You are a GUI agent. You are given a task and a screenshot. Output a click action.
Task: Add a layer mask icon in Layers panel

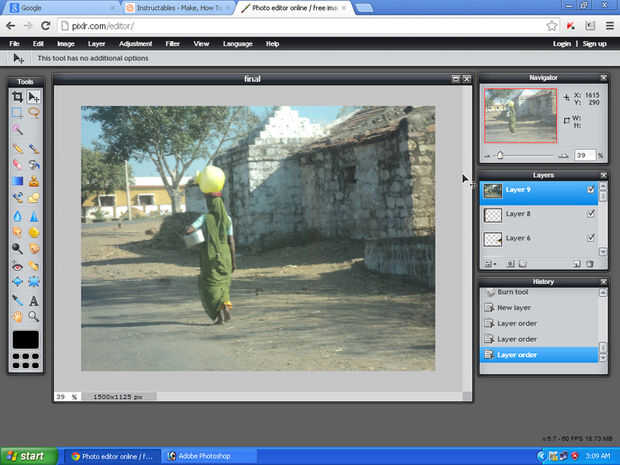(510, 264)
